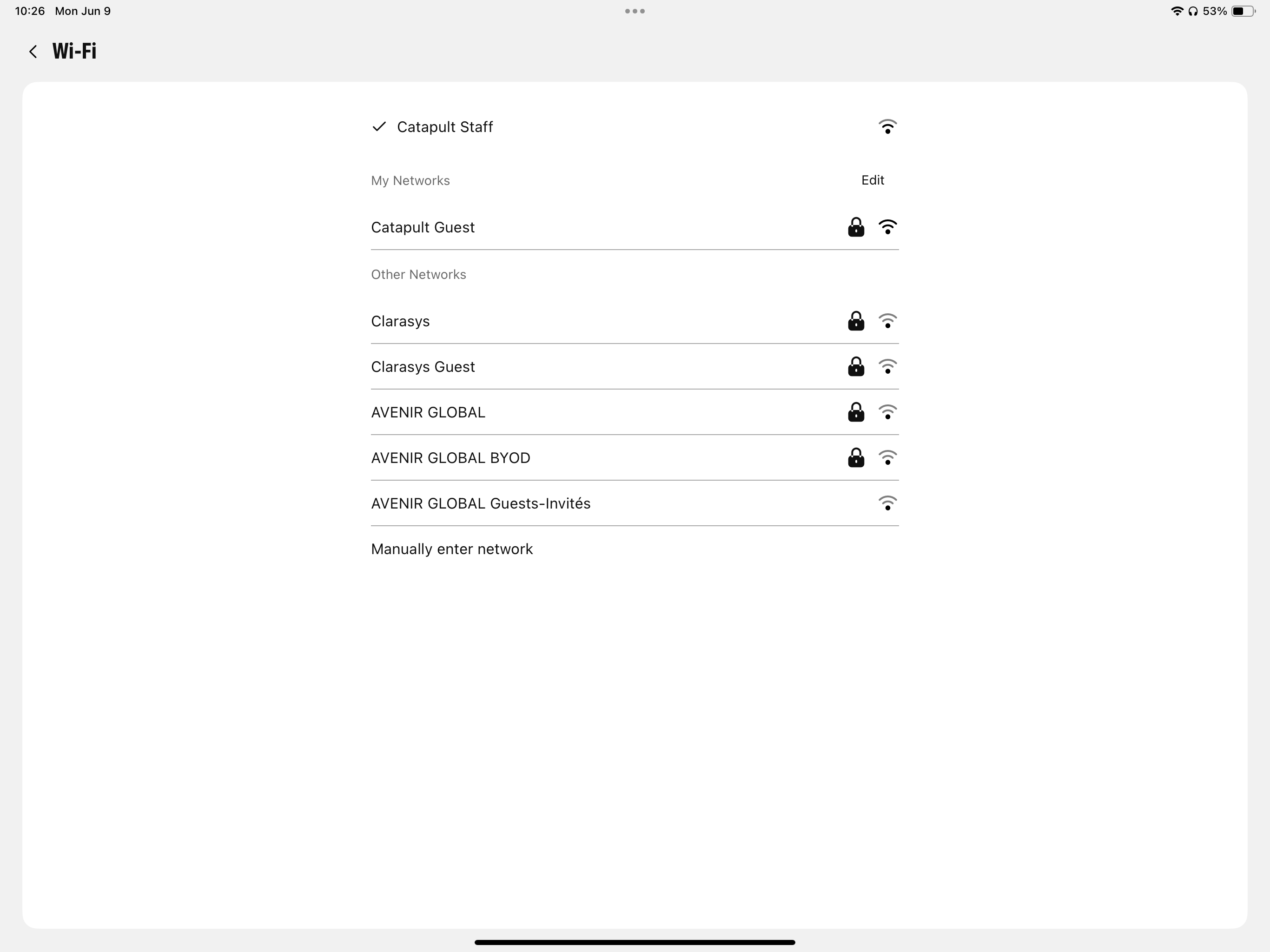1270x952 pixels.
Task: Tap the headphones icon in the status bar
Action: [1193, 11]
